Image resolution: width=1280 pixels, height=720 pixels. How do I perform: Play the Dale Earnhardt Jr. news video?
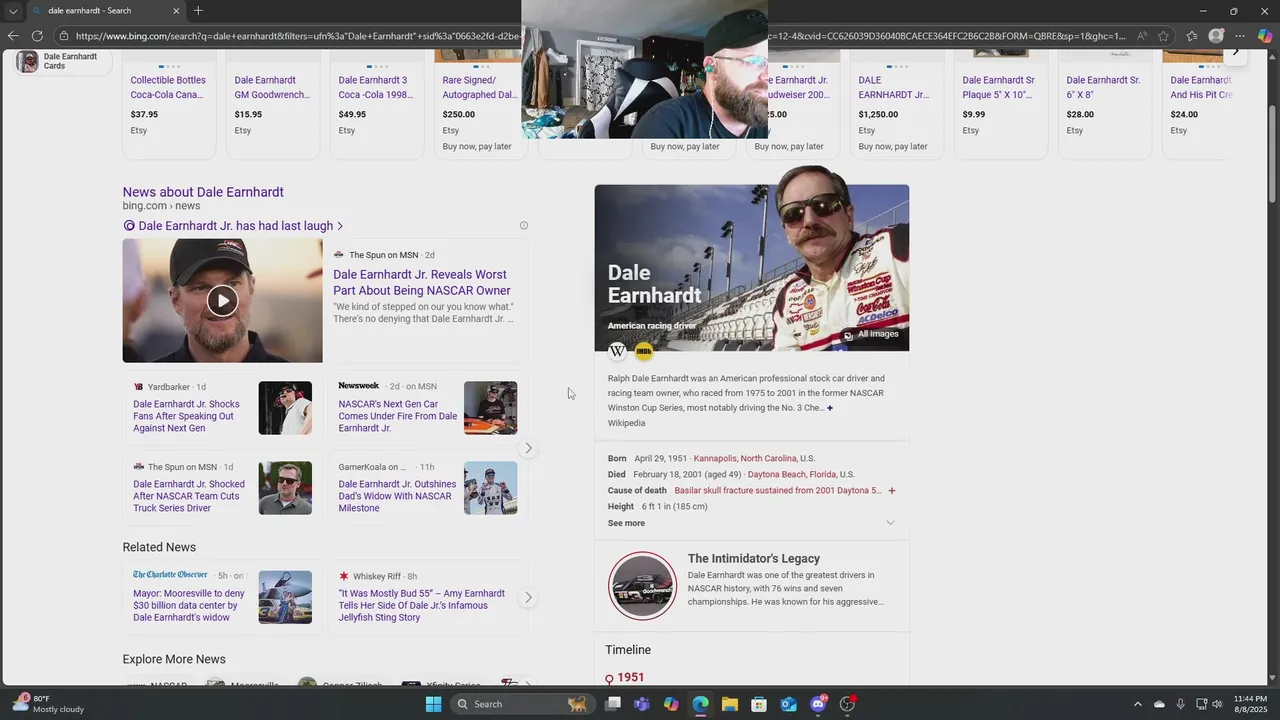[x=222, y=300]
